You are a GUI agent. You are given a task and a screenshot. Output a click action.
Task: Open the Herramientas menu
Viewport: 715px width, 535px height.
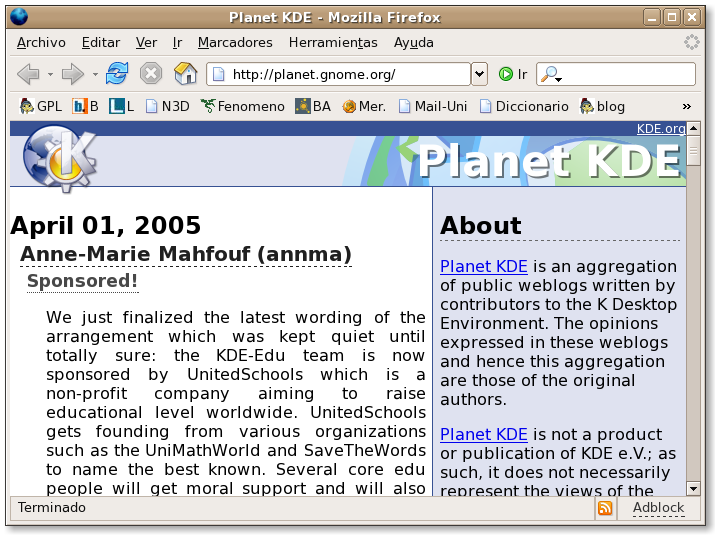(x=333, y=42)
